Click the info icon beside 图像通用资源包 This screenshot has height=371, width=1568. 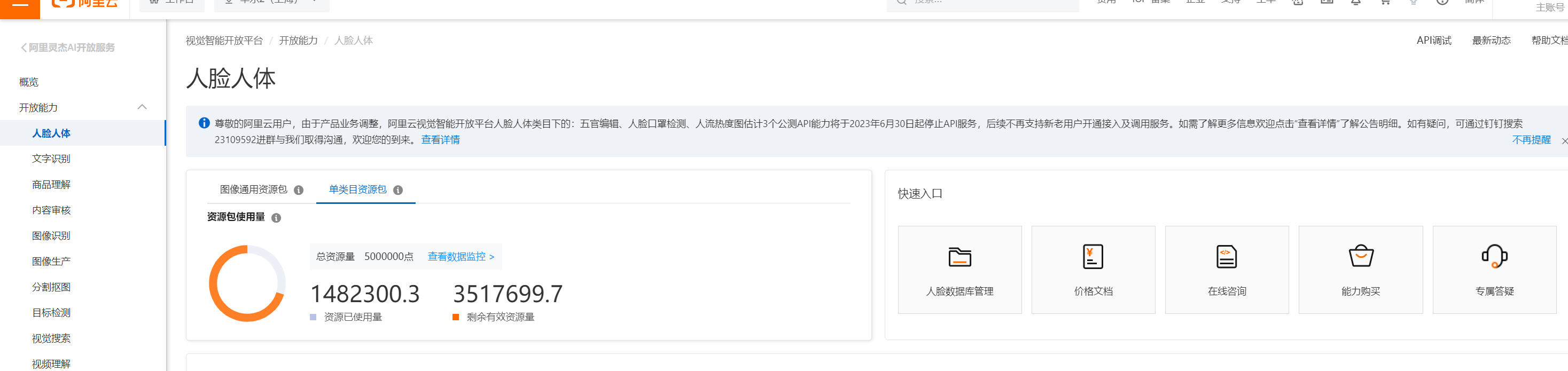click(299, 191)
